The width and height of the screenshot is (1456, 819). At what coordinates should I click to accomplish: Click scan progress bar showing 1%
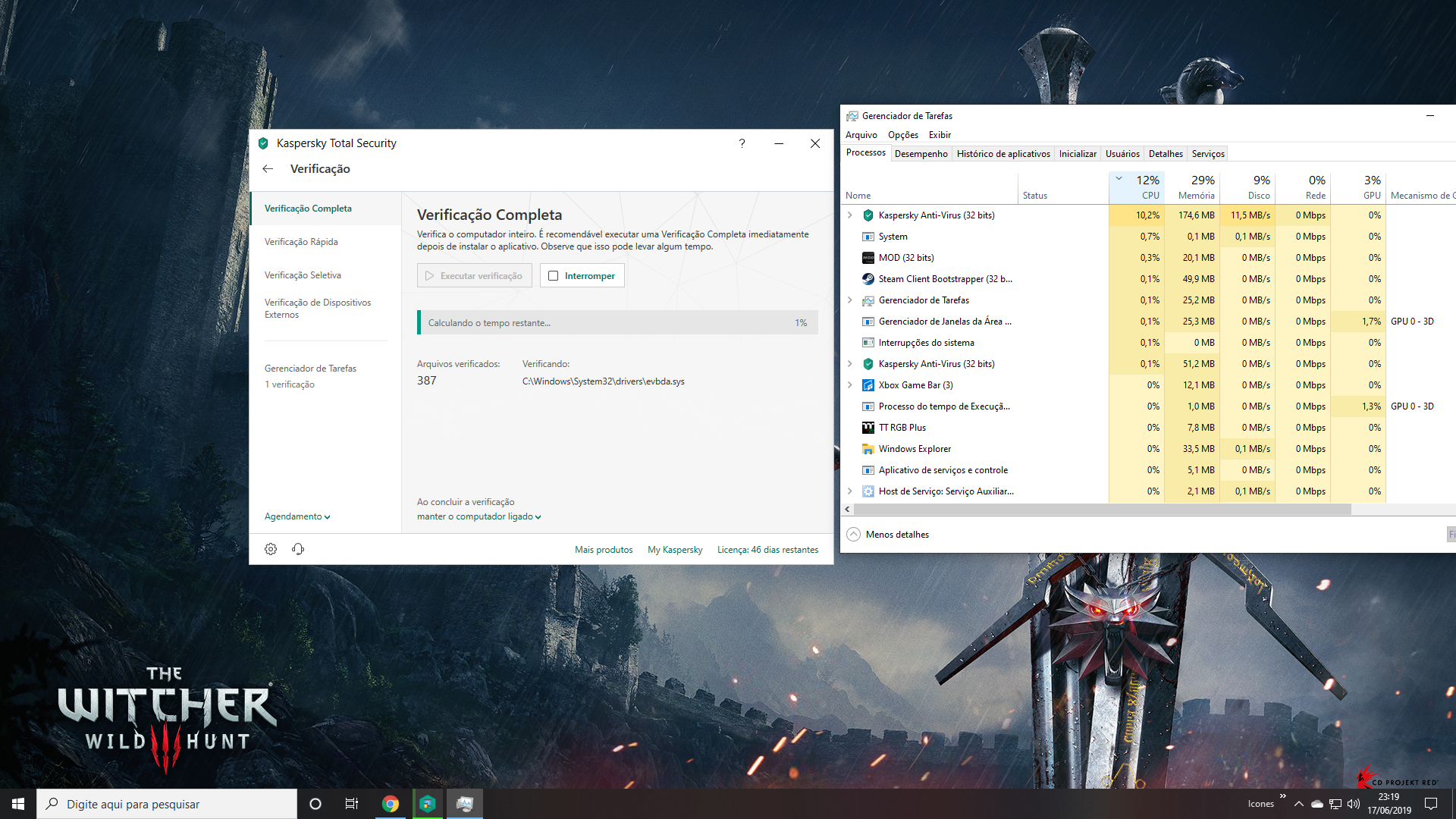(x=617, y=322)
